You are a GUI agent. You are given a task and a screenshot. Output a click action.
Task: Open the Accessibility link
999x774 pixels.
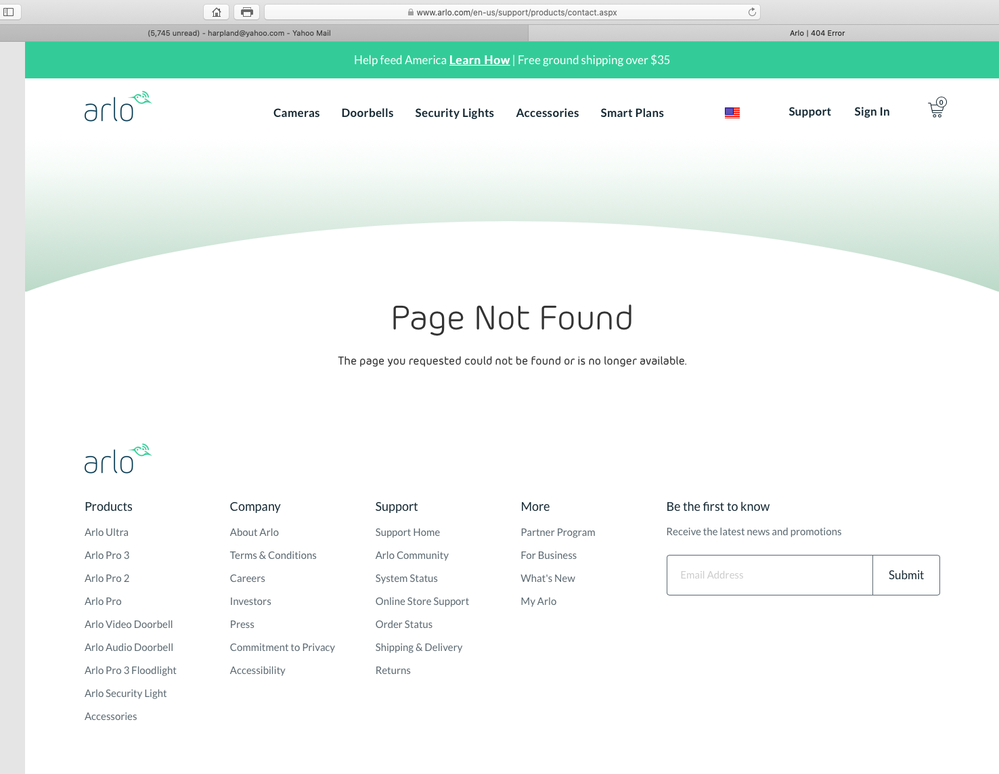pyautogui.click(x=257, y=670)
